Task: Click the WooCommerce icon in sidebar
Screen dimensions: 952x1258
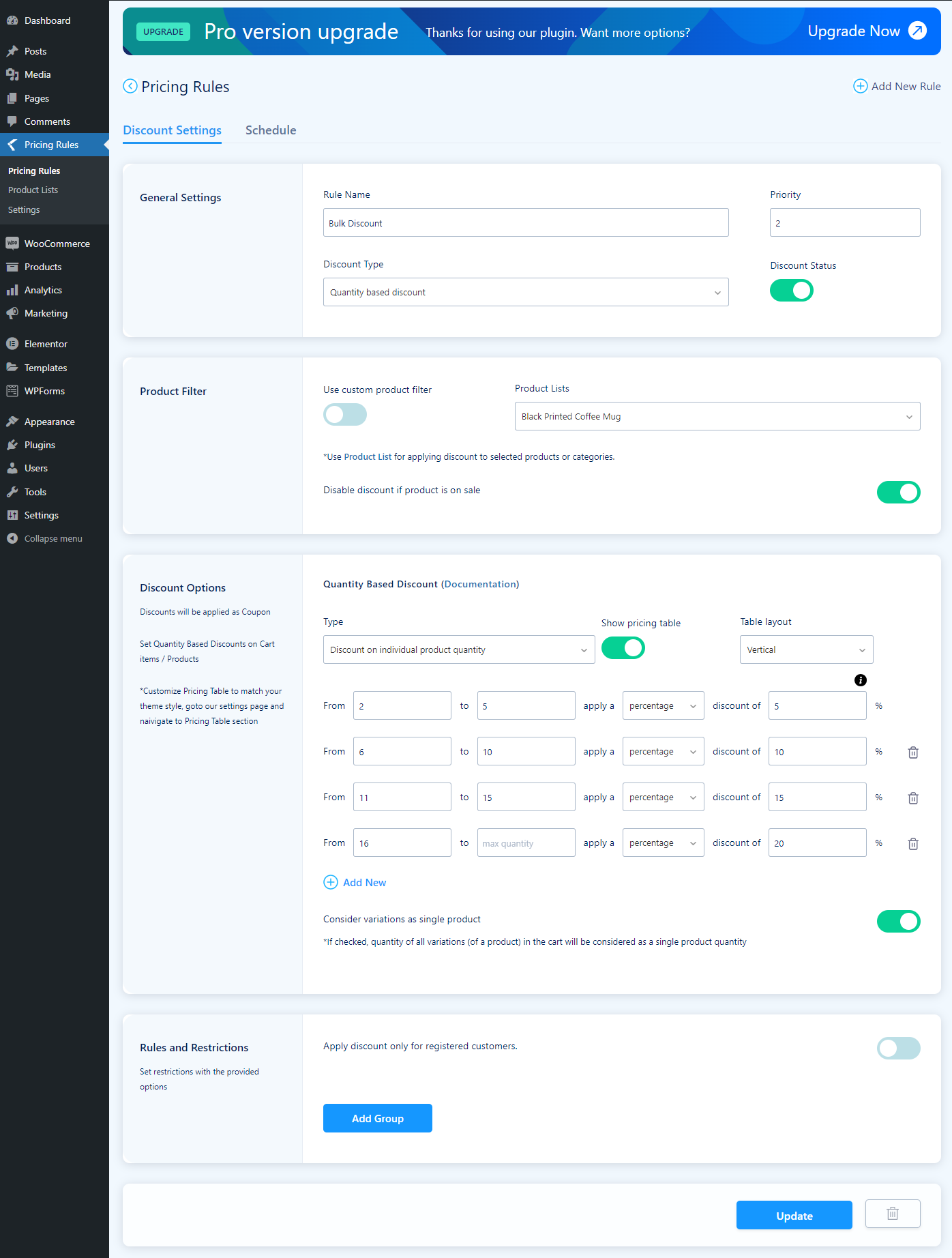Action: coord(12,244)
